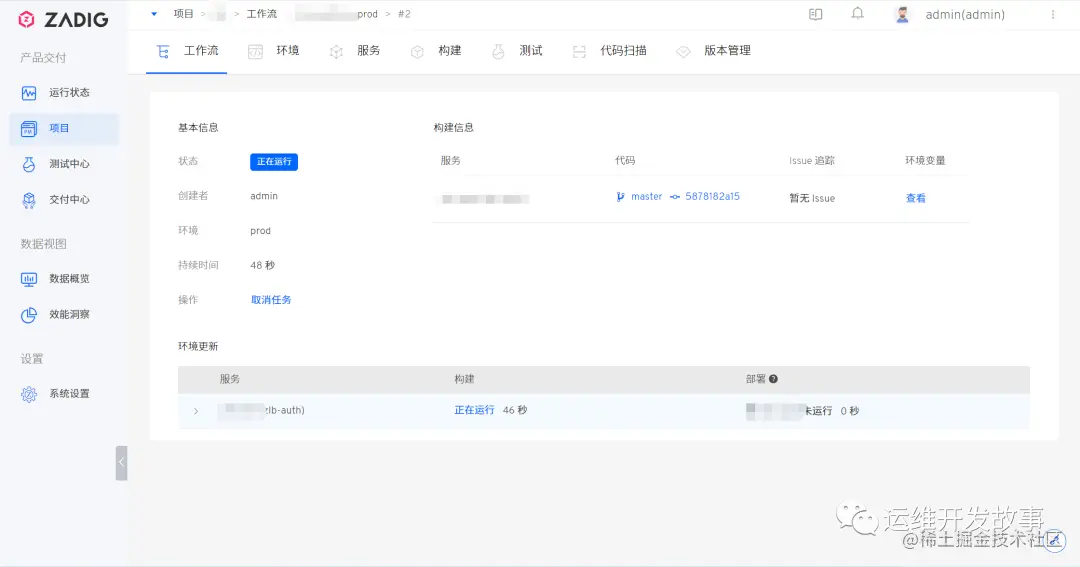Switch to the 测试 tab
This screenshot has width=1080, height=567.
(x=531, y=50)
